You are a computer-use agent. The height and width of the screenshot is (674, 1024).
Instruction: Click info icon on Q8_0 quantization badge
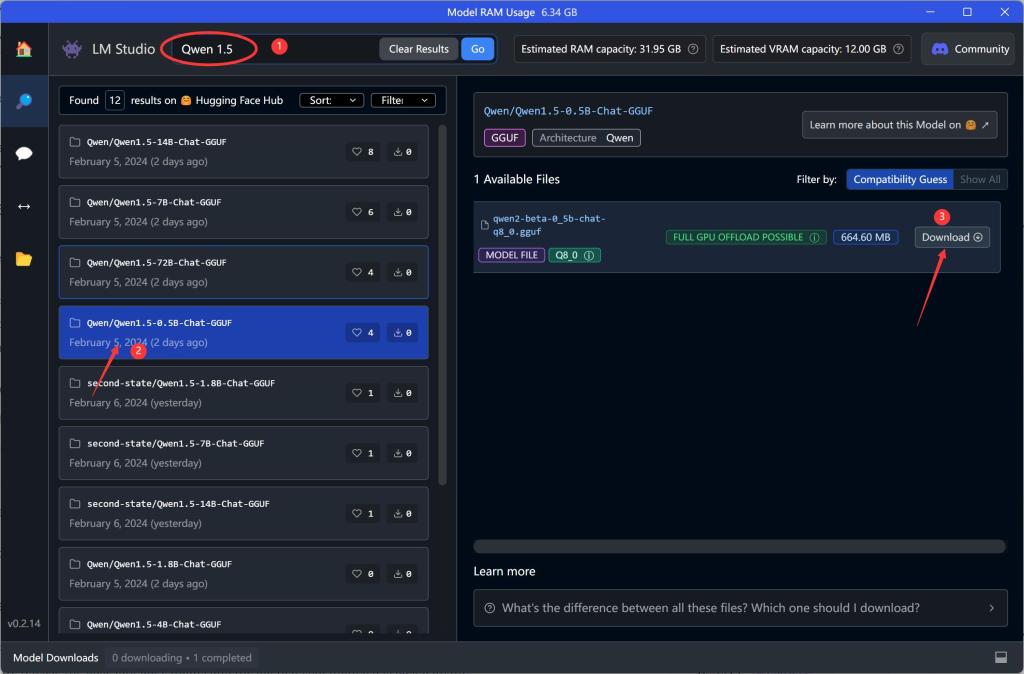click(589, 255)
